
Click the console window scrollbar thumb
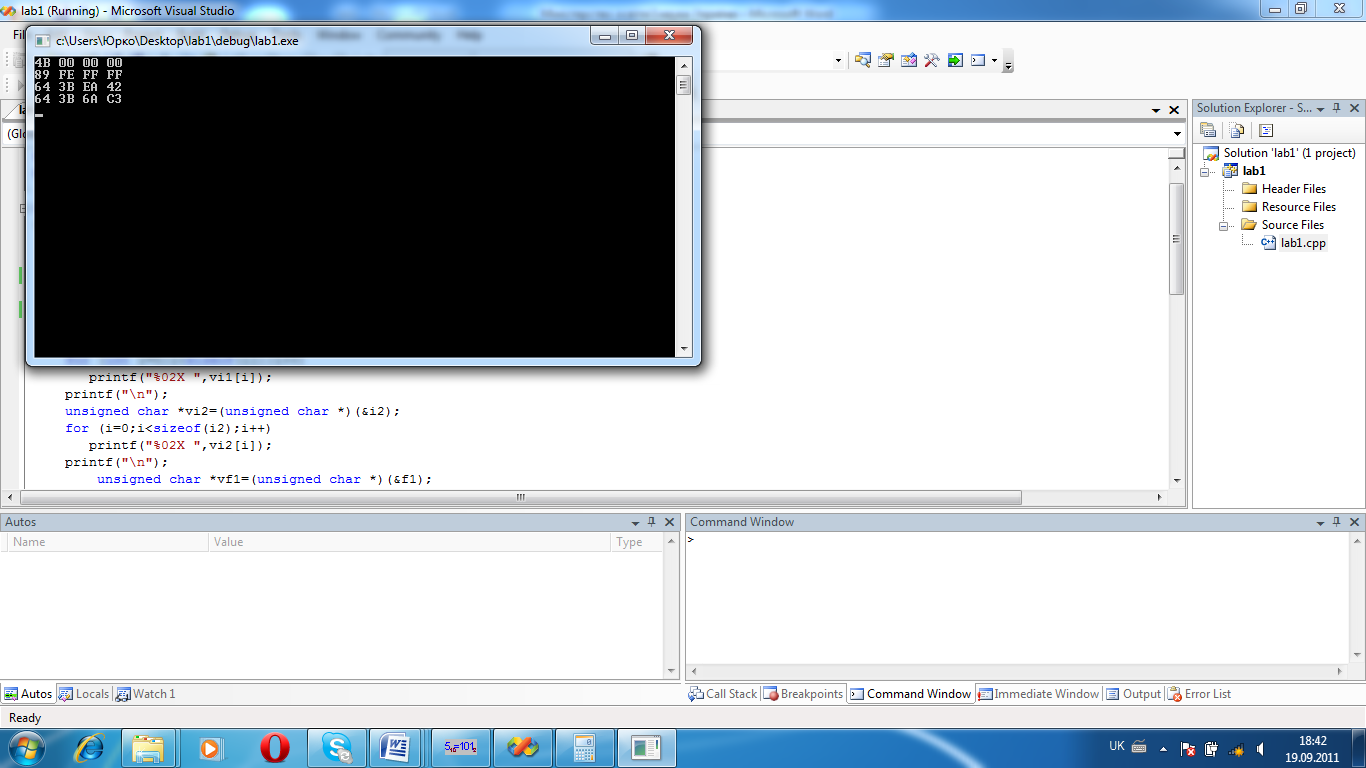(684, 85)
